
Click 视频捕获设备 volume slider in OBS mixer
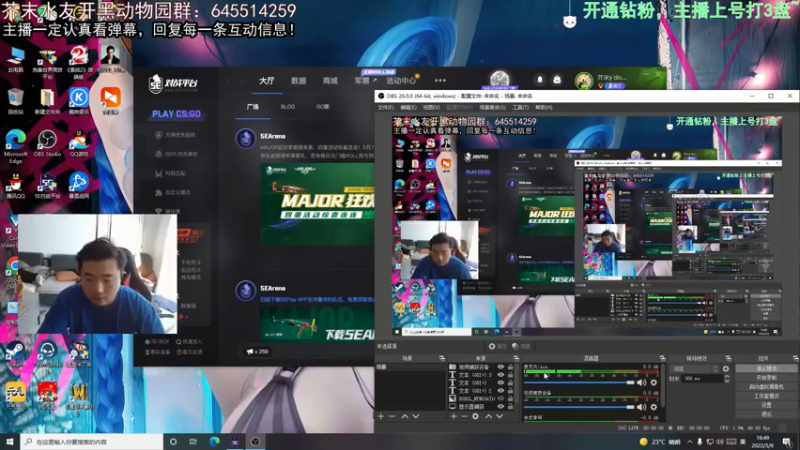(579, 407)
